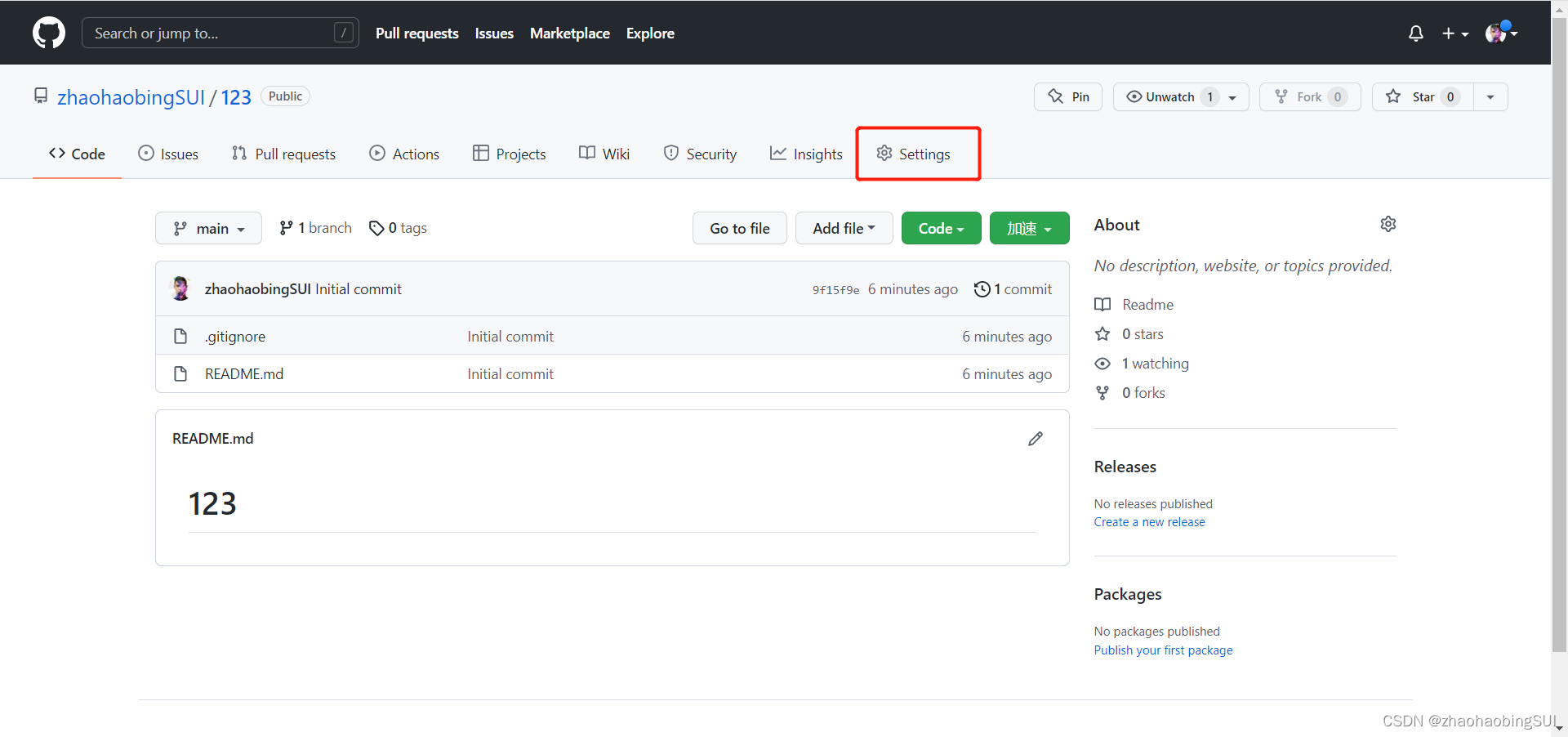Open the plus create-new menu
The width and height of the screenshot is (1568, 737).
click(1455, 33)
